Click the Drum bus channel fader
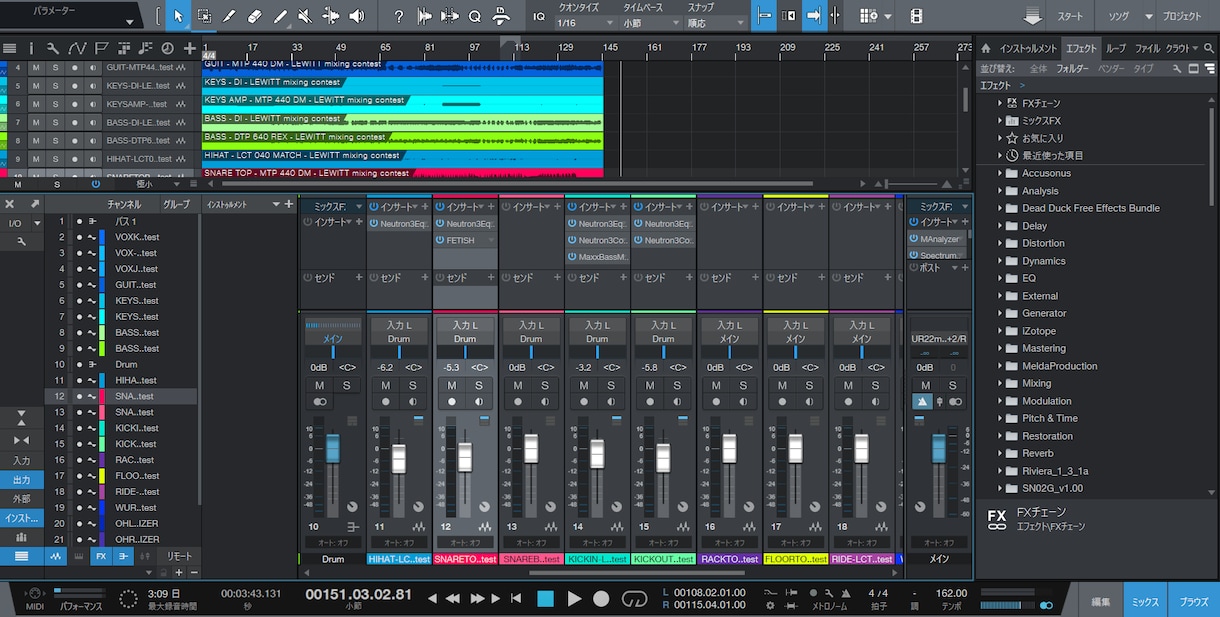Image resolution: width=1220 pixels, height=617 pixels. (333, 448)
